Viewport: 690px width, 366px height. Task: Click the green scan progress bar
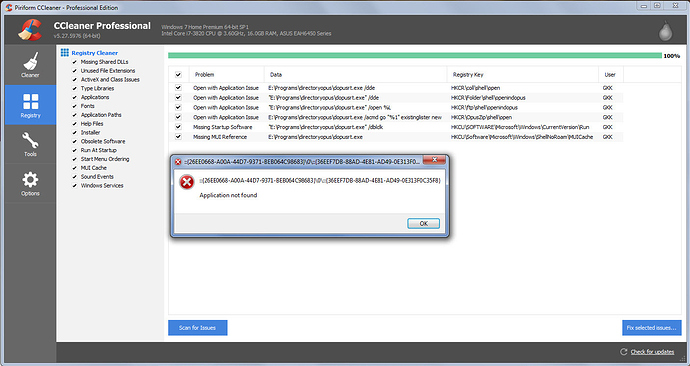coord(415,55)
